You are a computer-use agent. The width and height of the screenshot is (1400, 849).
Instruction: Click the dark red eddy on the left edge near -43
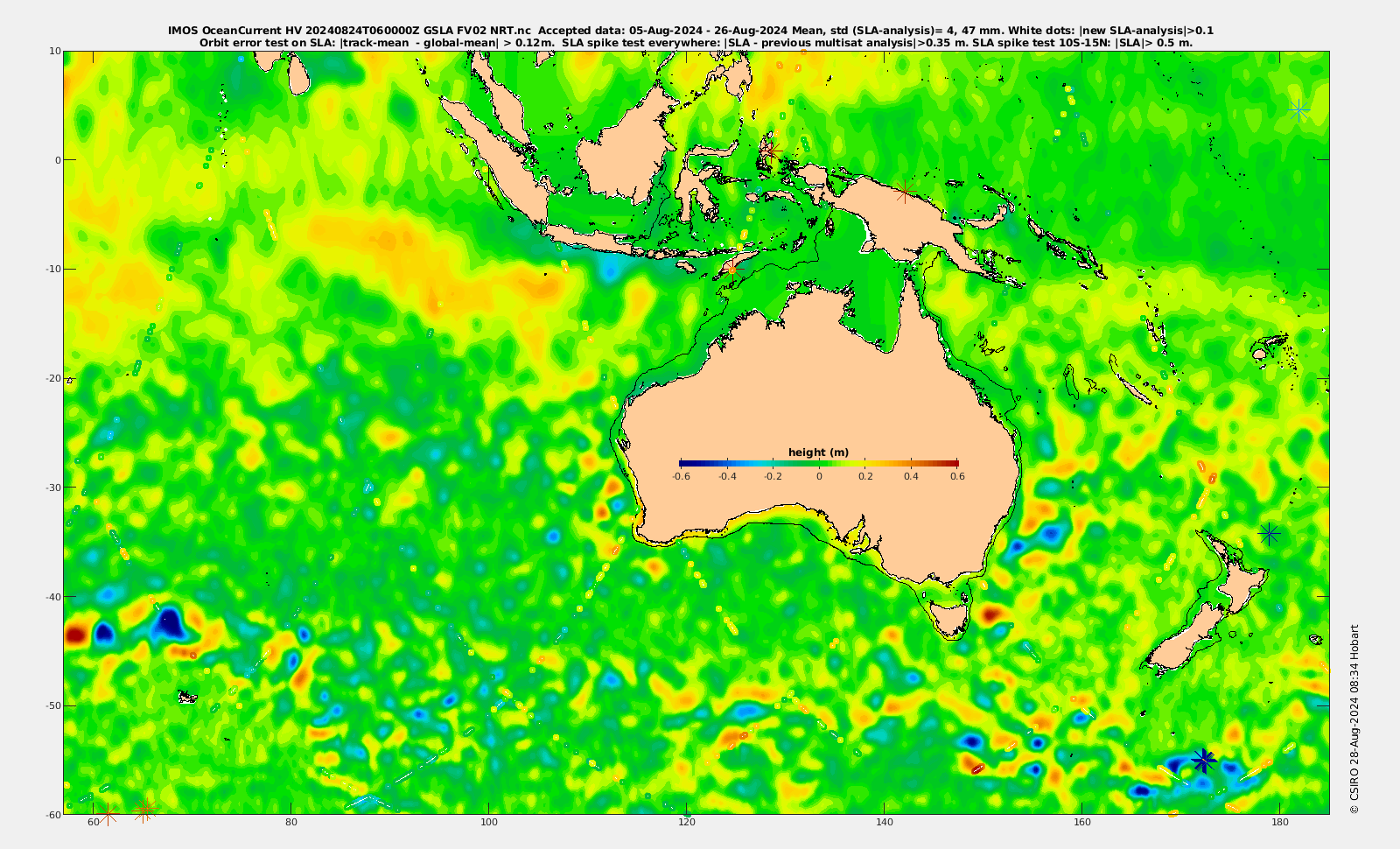coord(75,635)
